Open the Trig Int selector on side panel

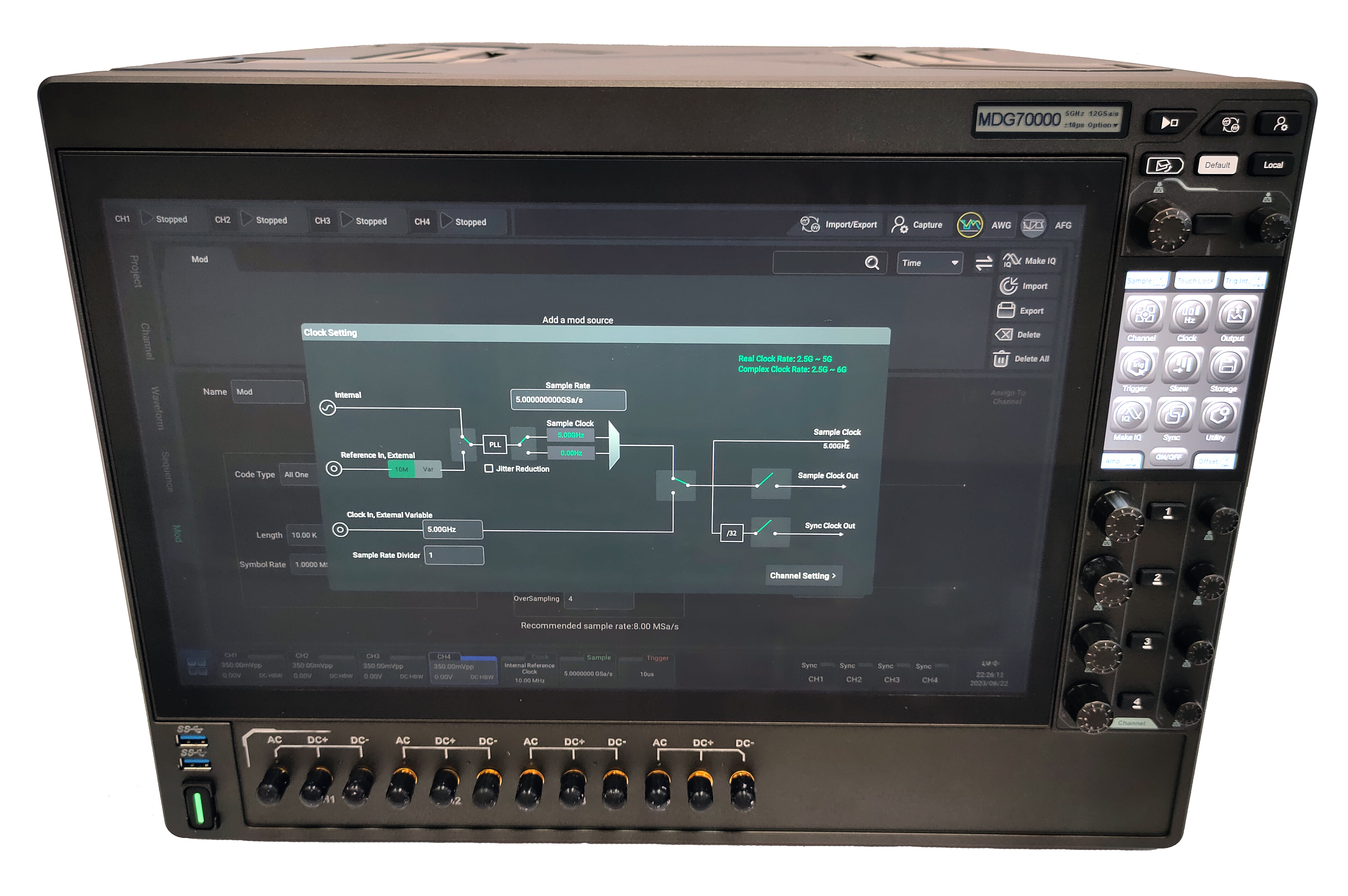pos(1245,281)
